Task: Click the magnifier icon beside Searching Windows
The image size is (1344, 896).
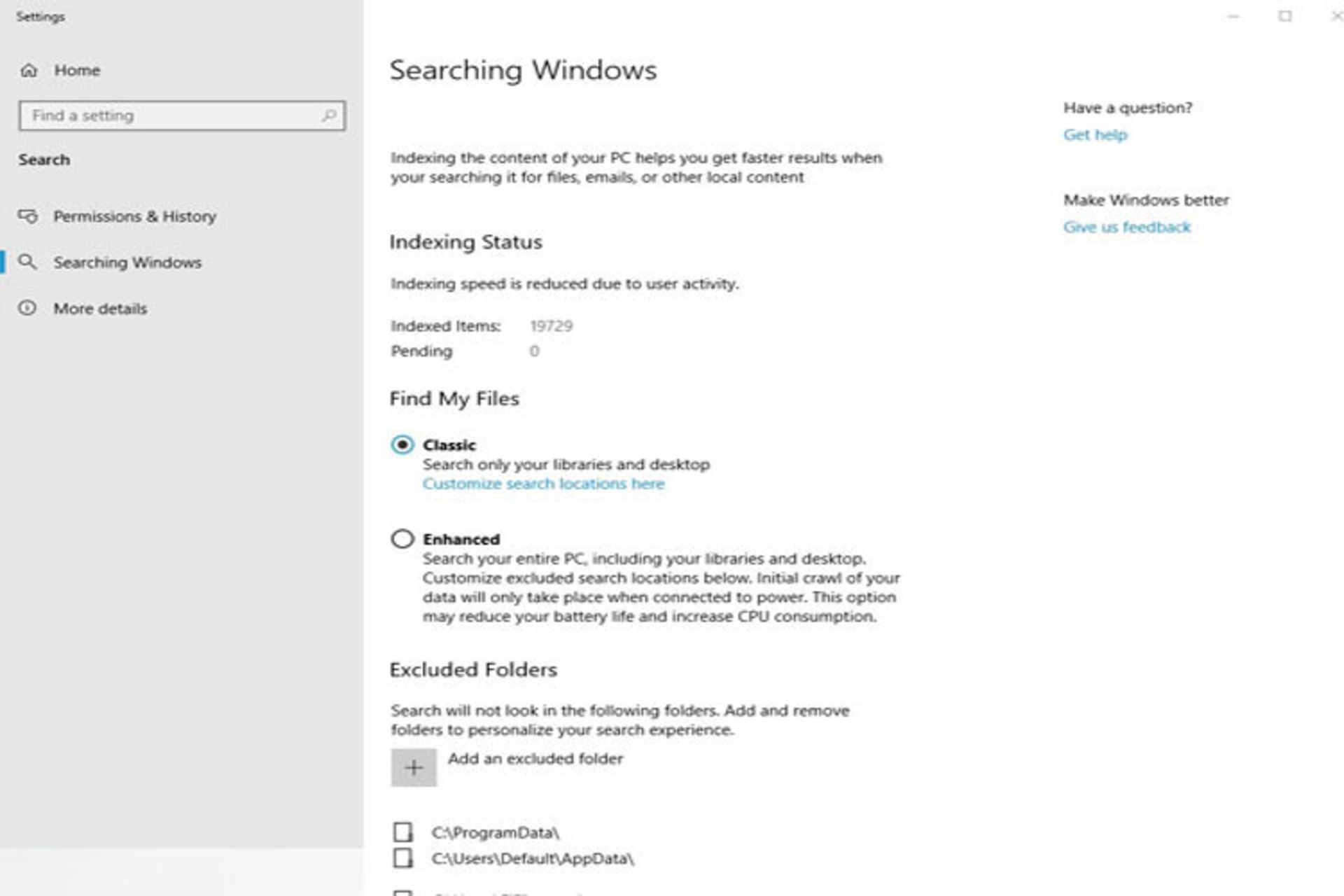Action: click(28, 262)
